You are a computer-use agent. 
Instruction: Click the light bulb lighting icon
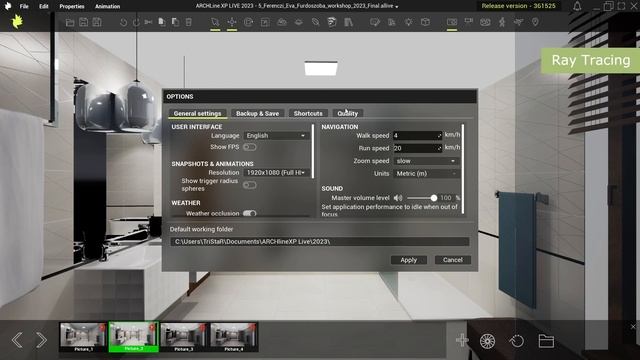pyautogui.click(x=408, y=22)
